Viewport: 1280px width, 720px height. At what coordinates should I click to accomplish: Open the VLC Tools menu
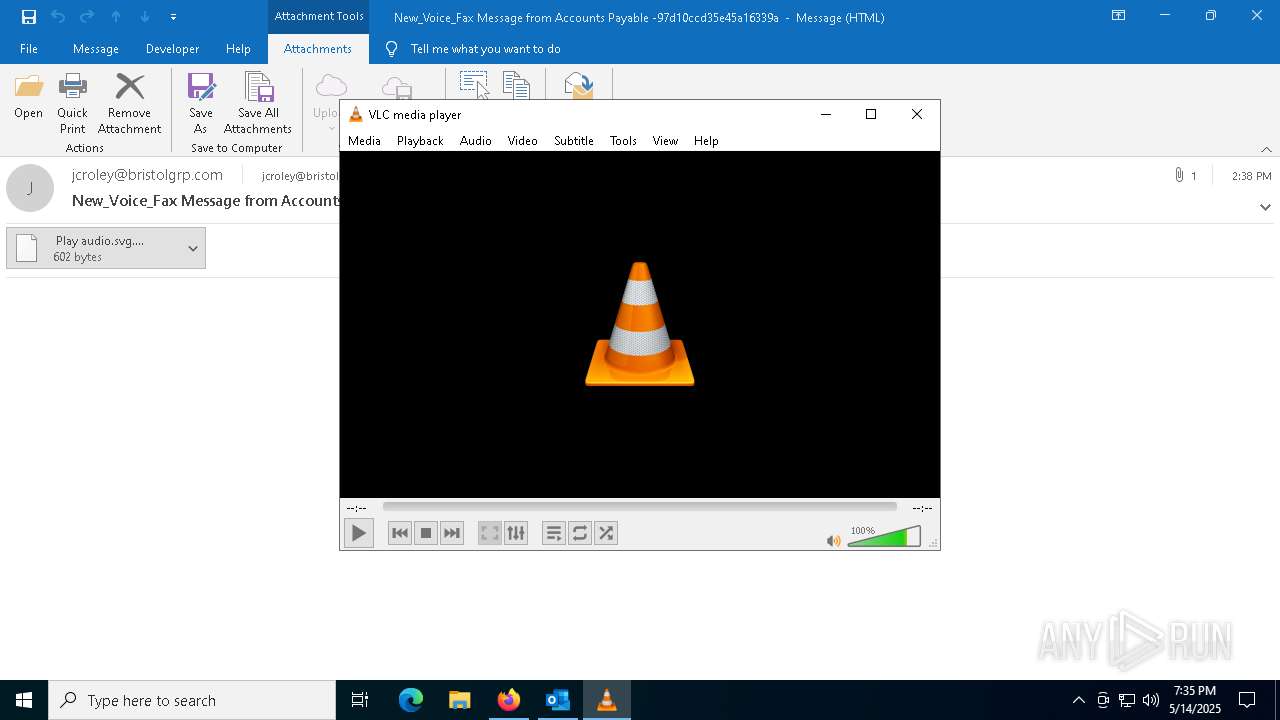tap(623, 141)
